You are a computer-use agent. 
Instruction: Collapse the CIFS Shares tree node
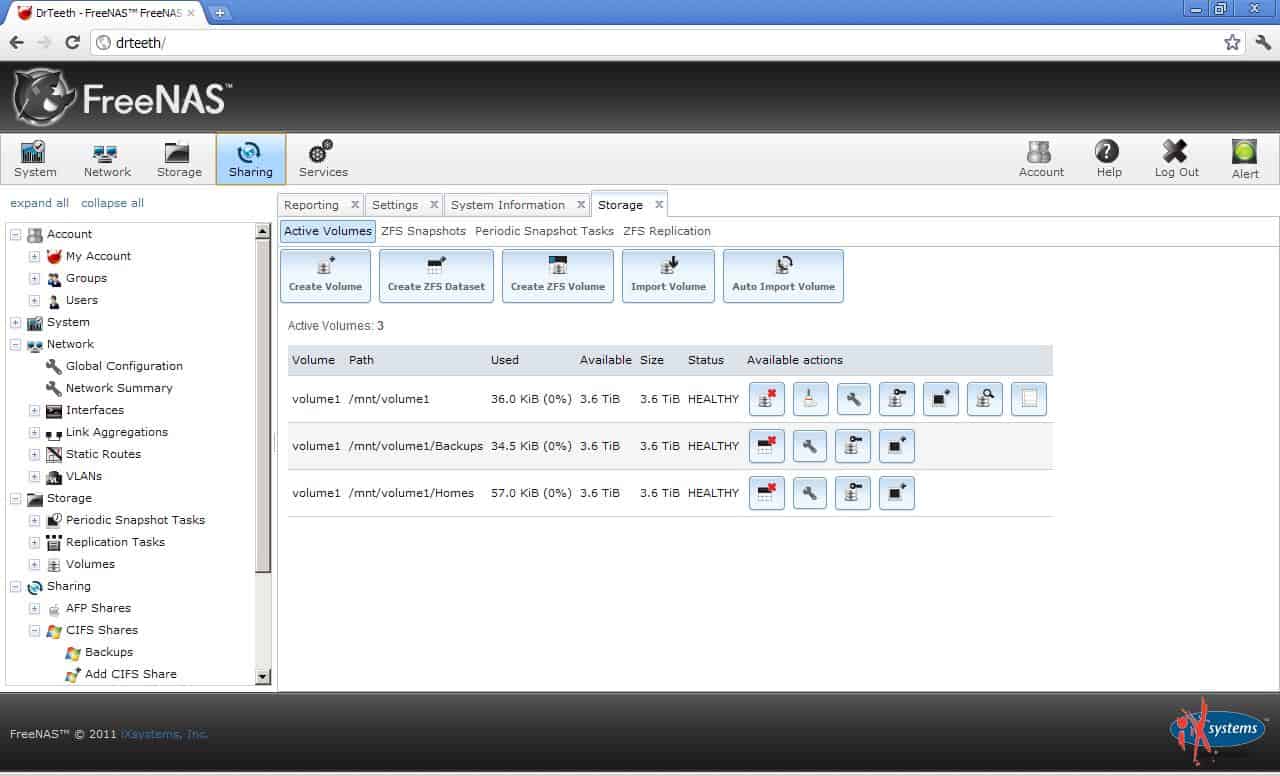click(x=34, y=631)
